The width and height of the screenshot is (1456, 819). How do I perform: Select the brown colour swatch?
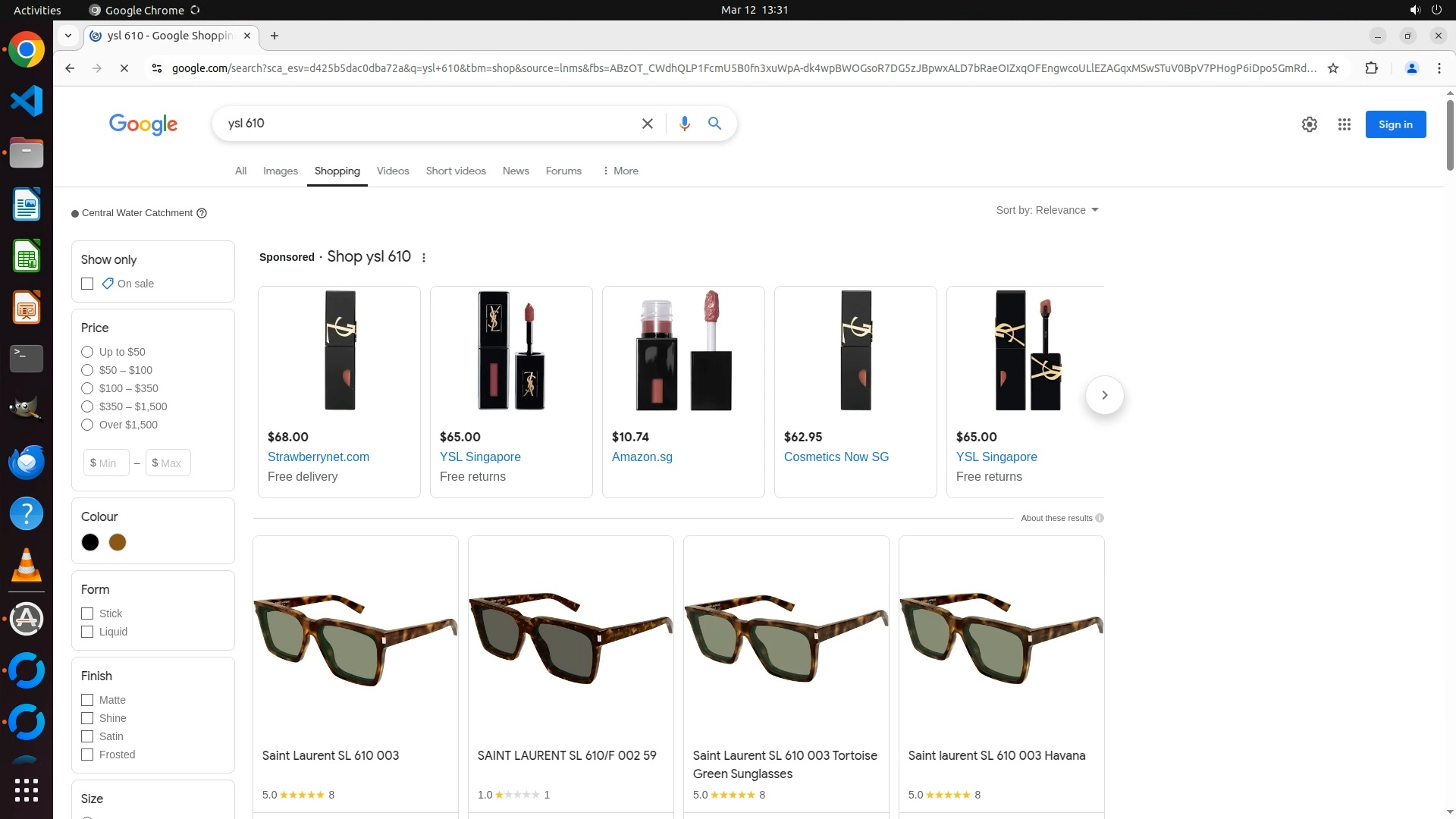pos(118,542)
